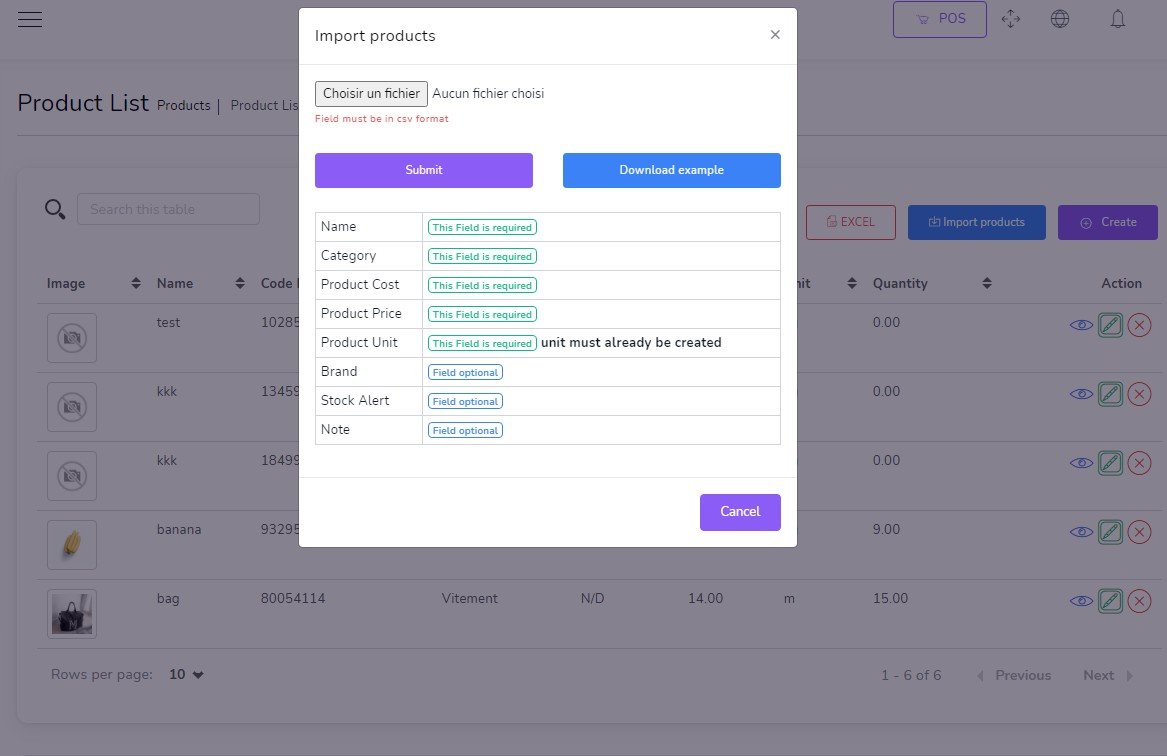The width and height of the screenshot is (1167, 756).
Task: View details of the test product via eye icon
Action: [1081, 324]
